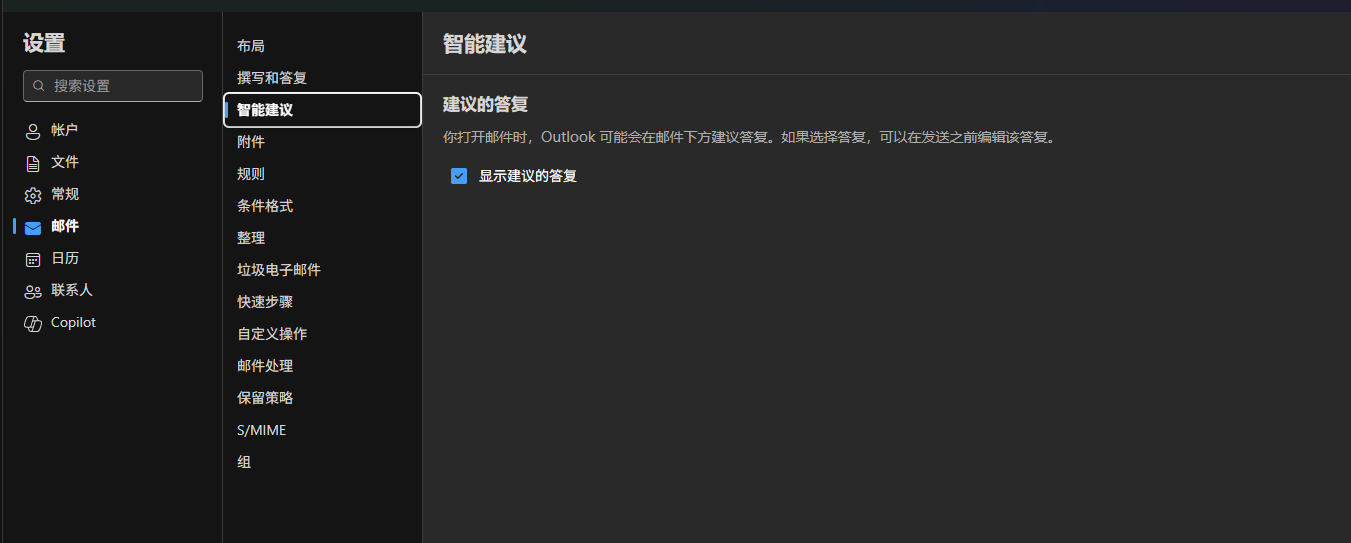Open 常规 settings category
The height and width of the screenshot is (543, 1351).
pos(112,194)
